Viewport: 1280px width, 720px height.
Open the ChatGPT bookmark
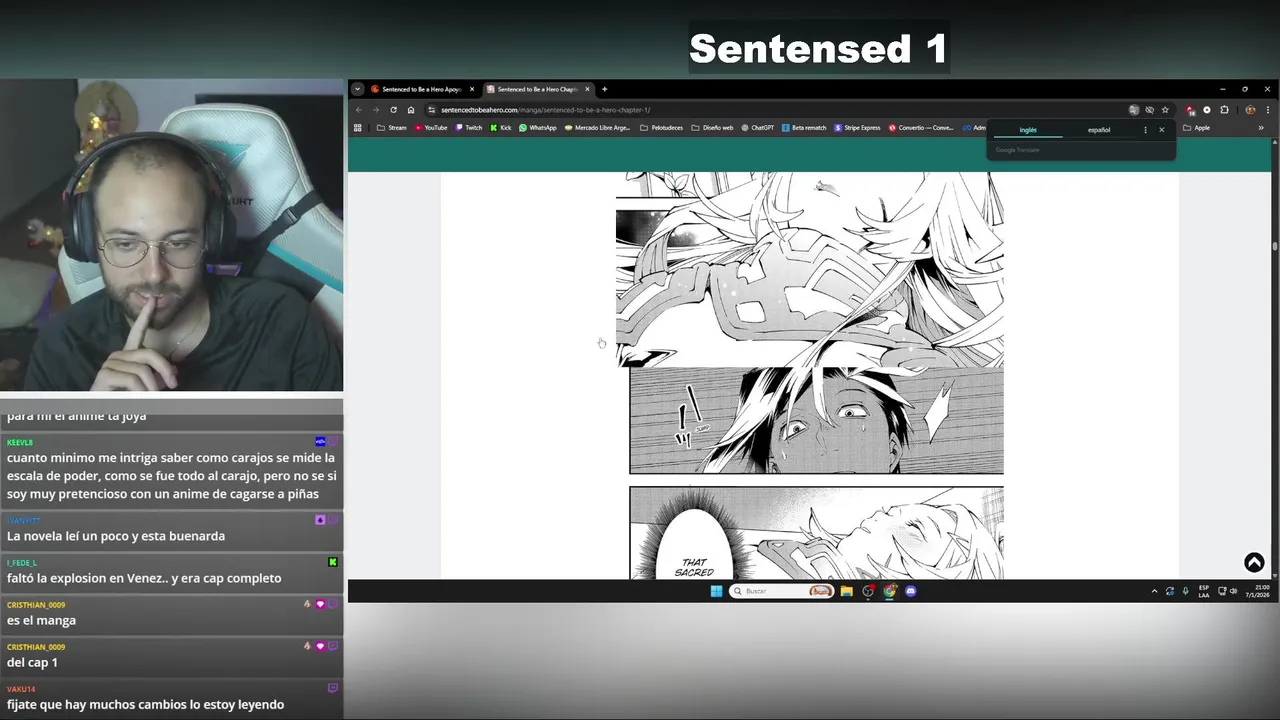(x=758, y=128)
